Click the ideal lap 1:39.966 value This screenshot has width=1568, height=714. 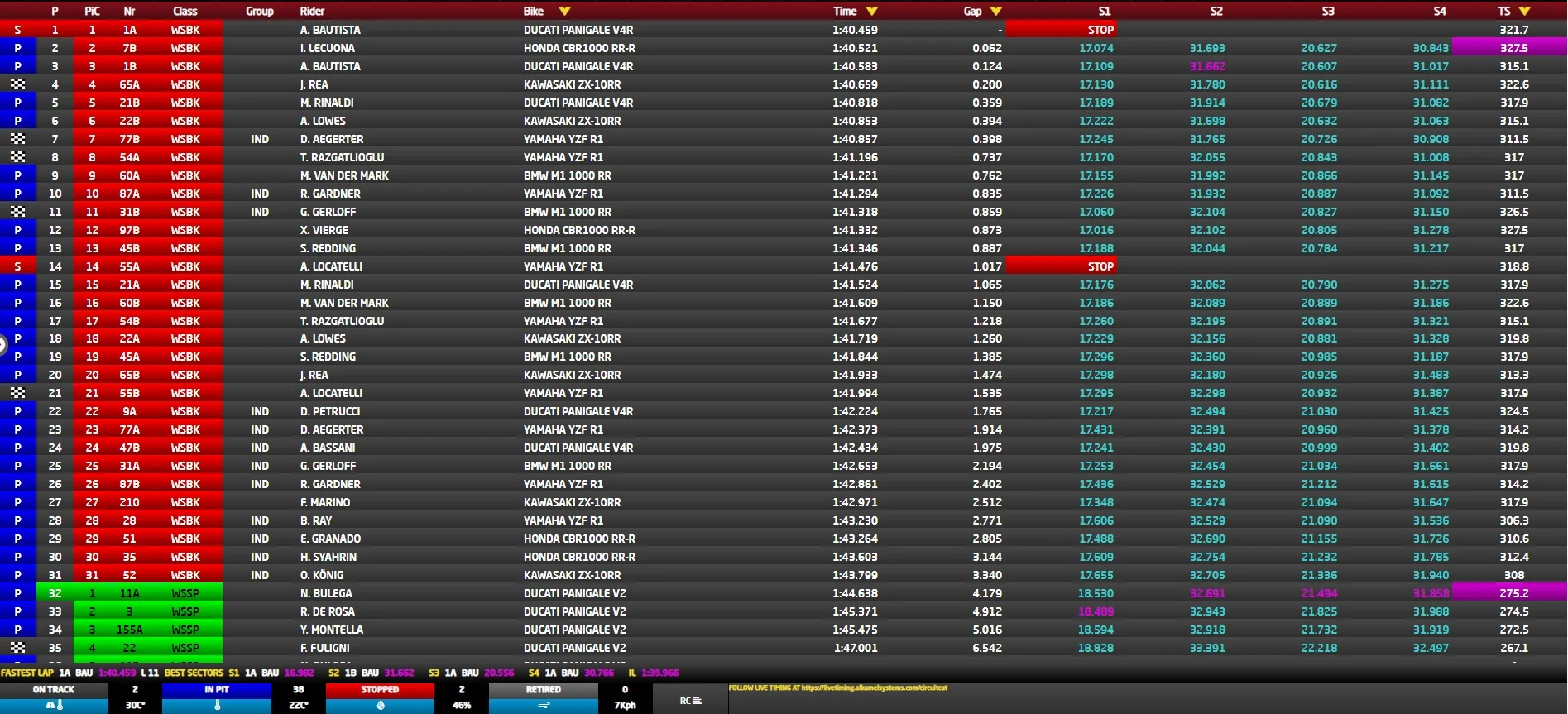click(x=659, y=673)
